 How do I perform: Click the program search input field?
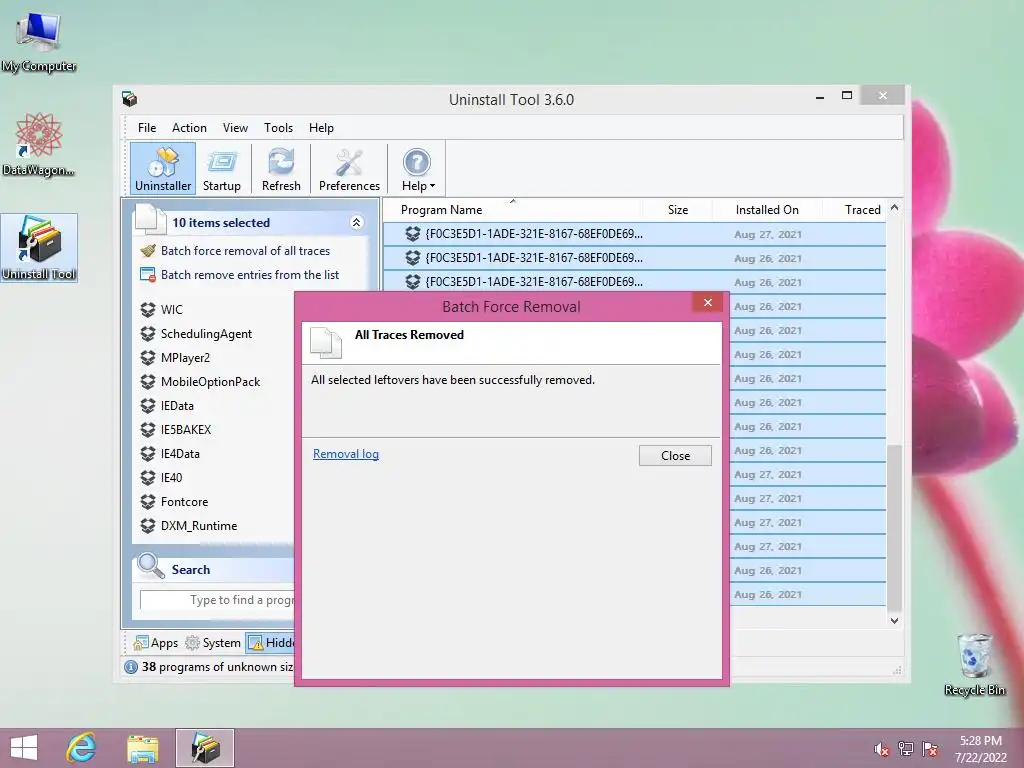217,600
